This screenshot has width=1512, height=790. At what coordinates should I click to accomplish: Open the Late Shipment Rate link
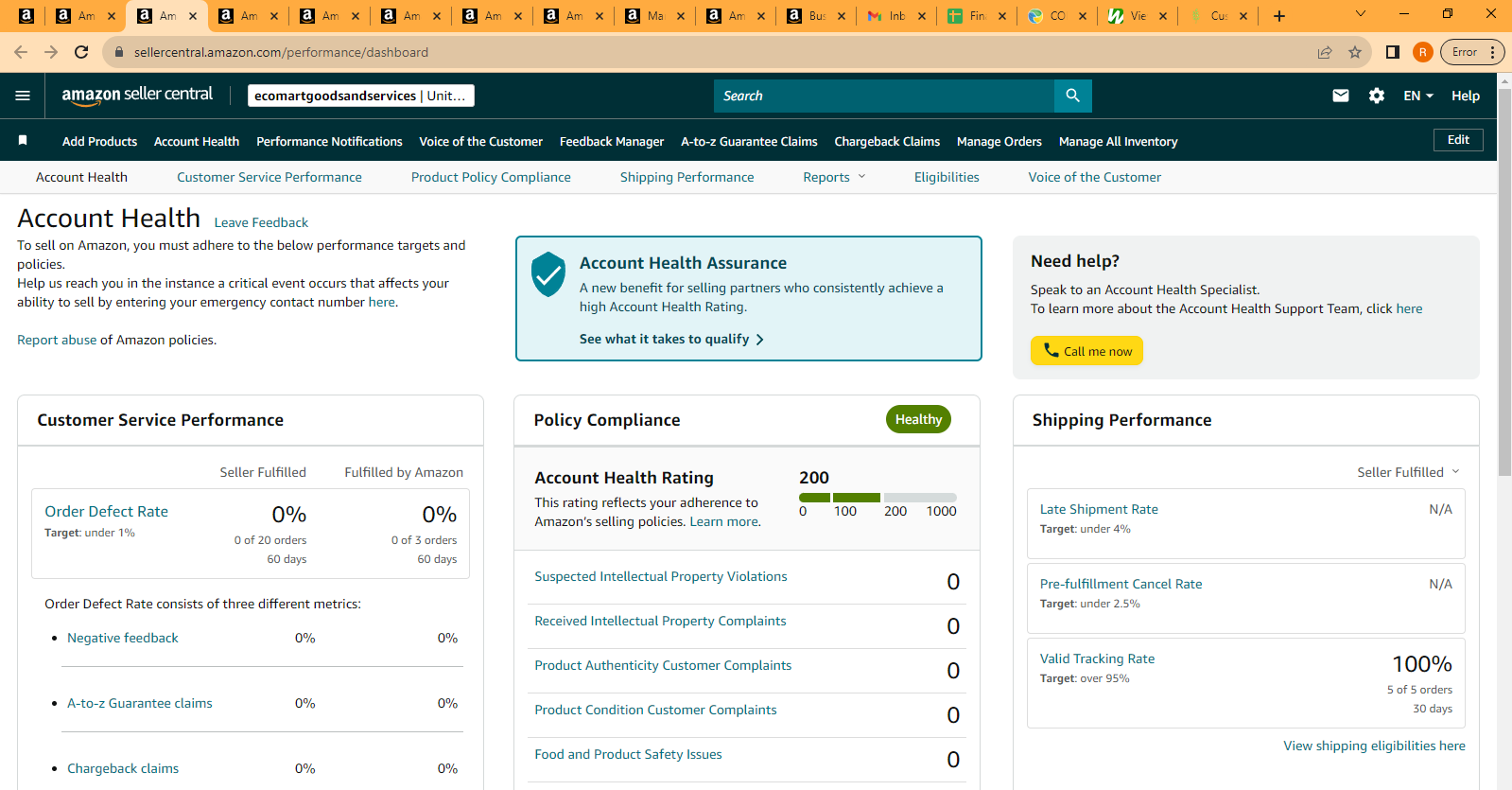(1099, 509)
